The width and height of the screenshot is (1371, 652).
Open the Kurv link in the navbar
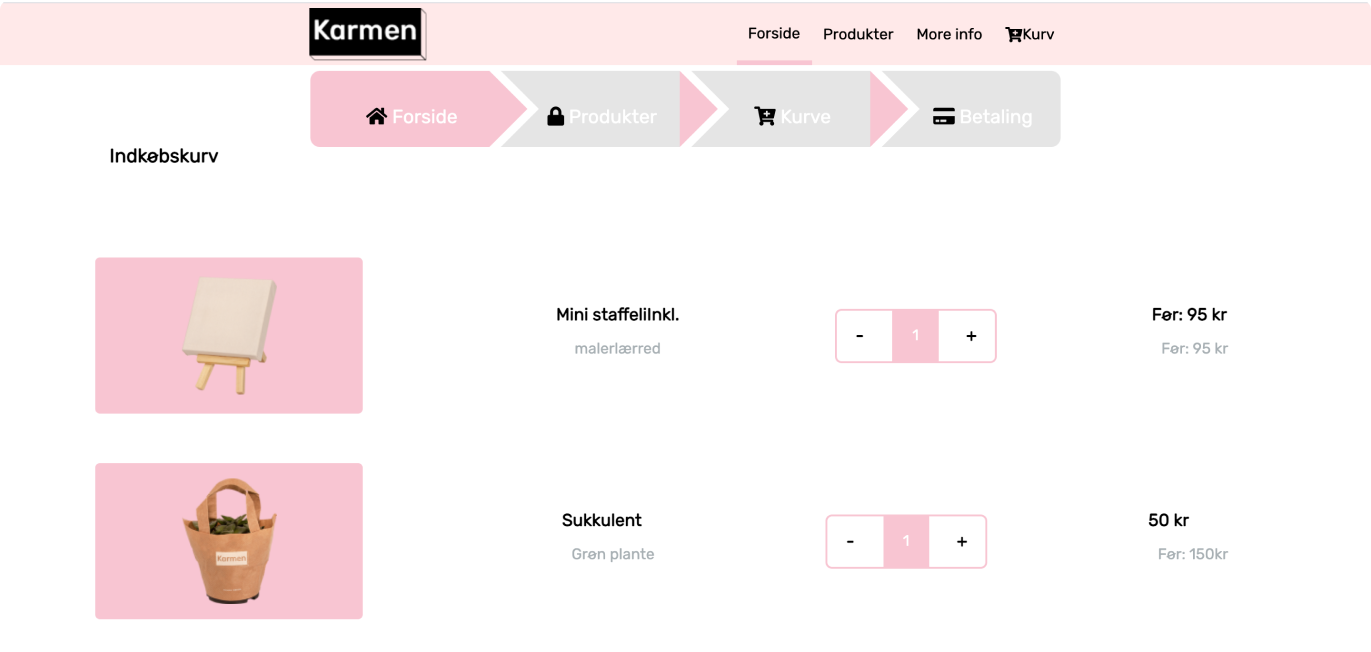click(x=1038, y=34)
